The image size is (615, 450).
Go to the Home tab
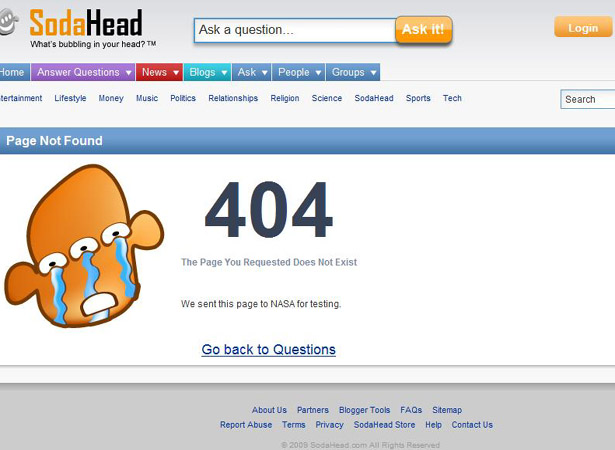[x=13, y=72]
